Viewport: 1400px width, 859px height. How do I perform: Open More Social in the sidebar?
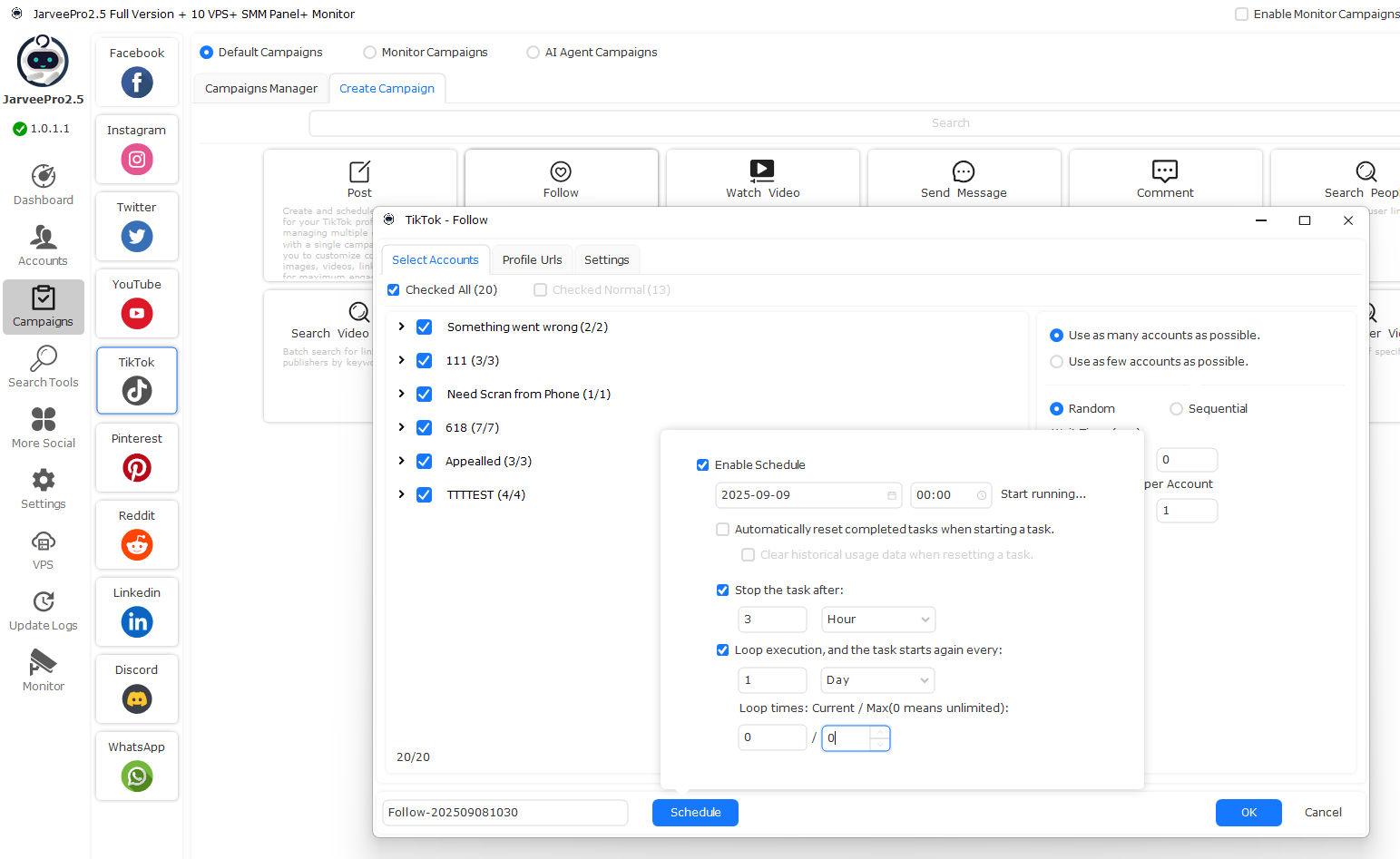coord(44,428)
